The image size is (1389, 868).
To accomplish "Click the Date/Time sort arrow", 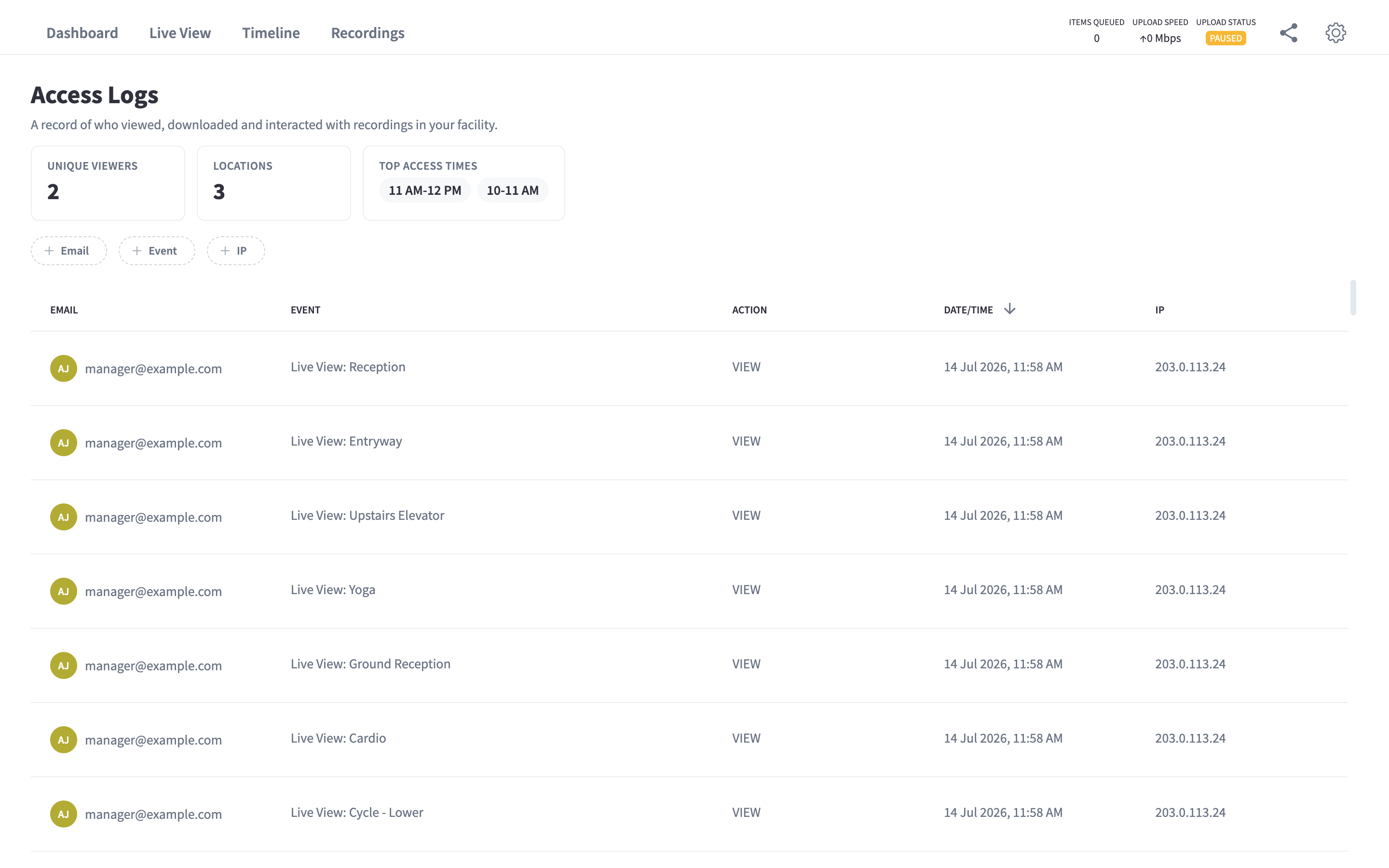I will tap(1009, 309).
